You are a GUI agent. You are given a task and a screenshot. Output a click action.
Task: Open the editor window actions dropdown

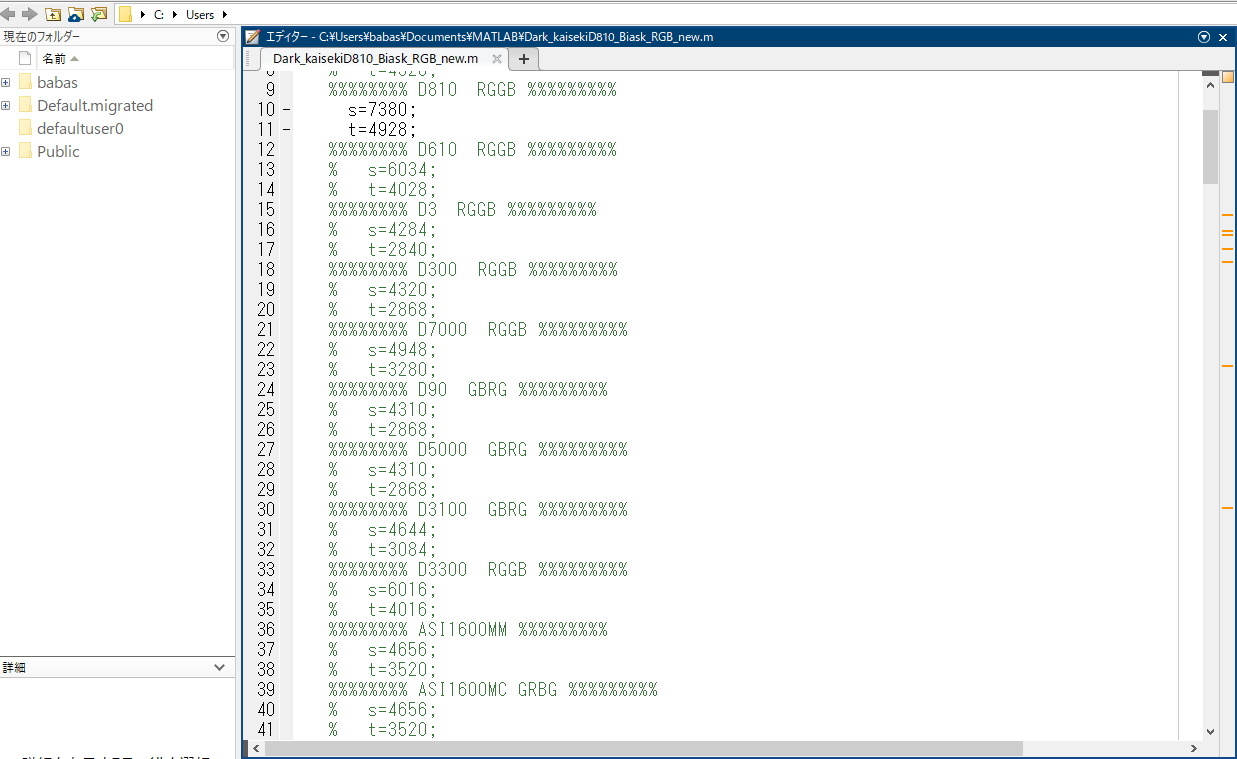pyautogui.click(x=1204, y=37)
